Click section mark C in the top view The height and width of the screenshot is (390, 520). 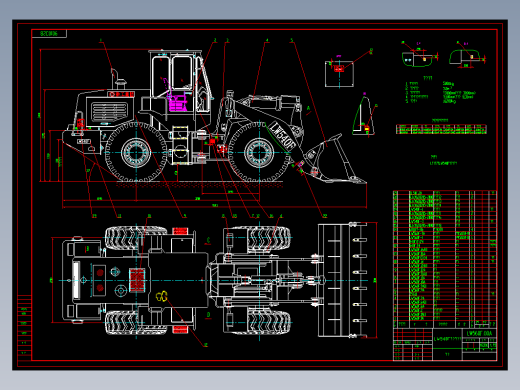click(208, 240)
